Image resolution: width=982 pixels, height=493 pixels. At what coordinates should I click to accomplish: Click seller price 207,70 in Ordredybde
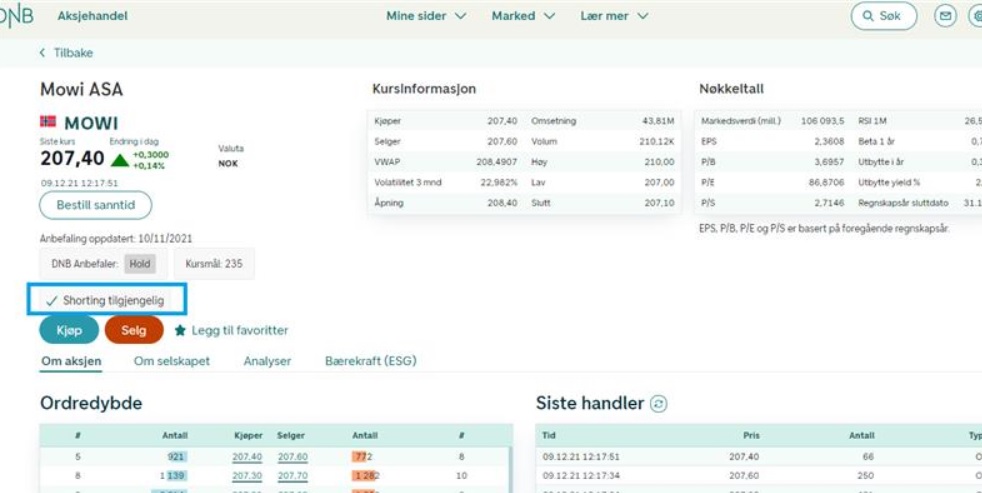[293, 476]
